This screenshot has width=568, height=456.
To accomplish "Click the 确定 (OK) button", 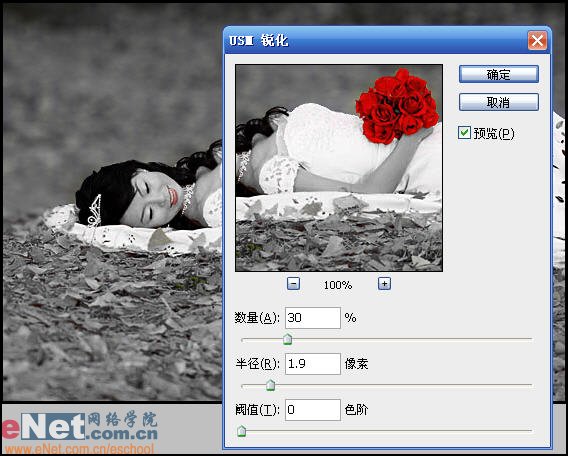I will (x=498, y=74).
